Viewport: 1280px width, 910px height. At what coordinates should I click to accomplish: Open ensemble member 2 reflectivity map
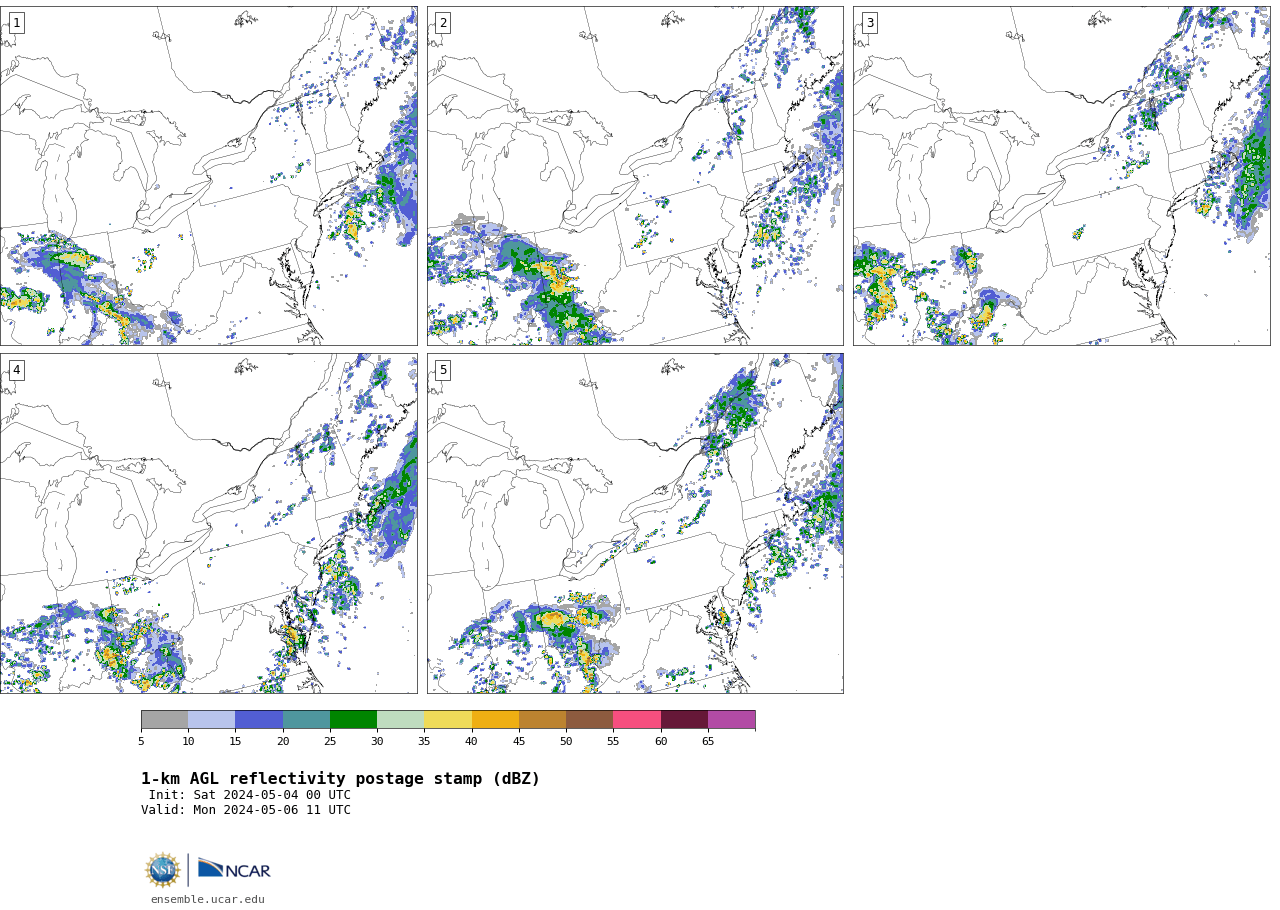pos(635,176)
